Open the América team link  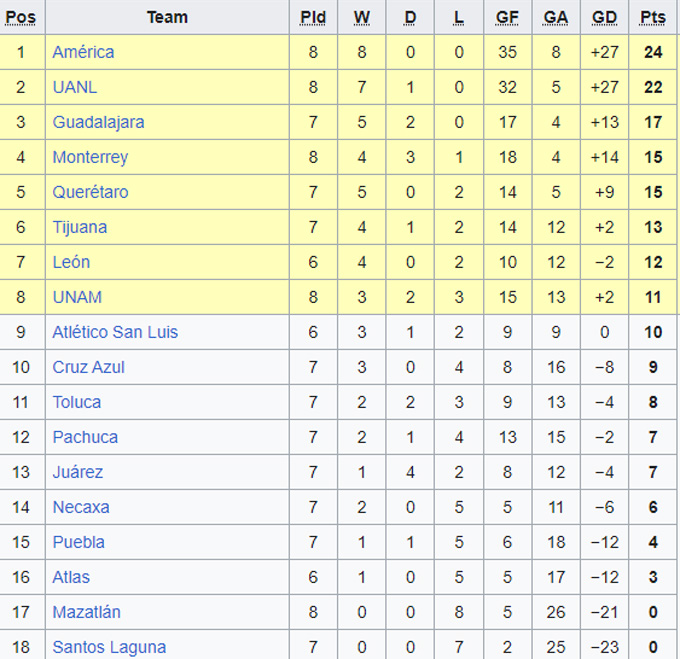[x=83, y=52]
